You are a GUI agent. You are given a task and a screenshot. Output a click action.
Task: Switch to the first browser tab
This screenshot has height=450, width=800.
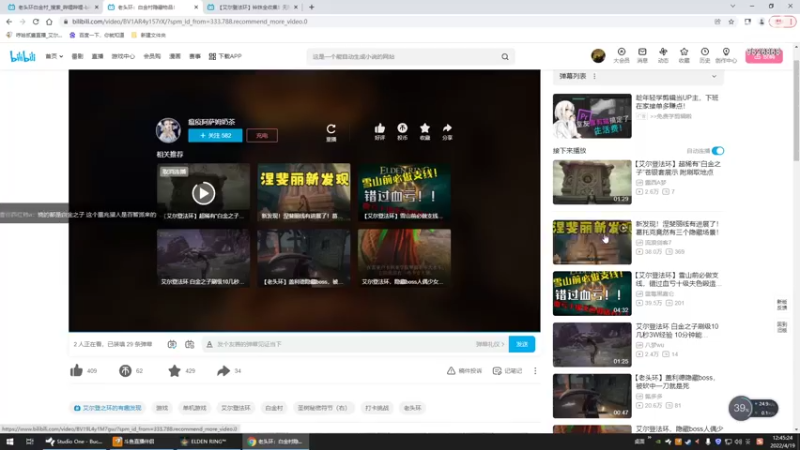pyautogui.click(x=53, y=7)
